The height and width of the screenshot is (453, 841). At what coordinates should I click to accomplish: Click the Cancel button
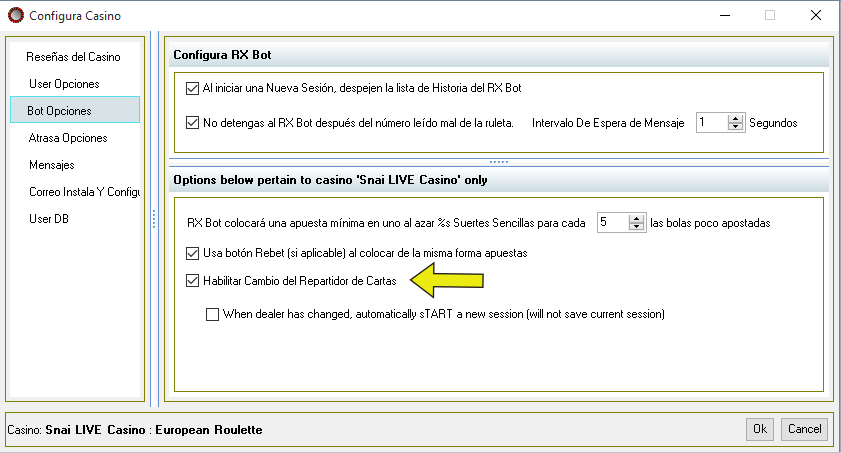click(804, 429)
